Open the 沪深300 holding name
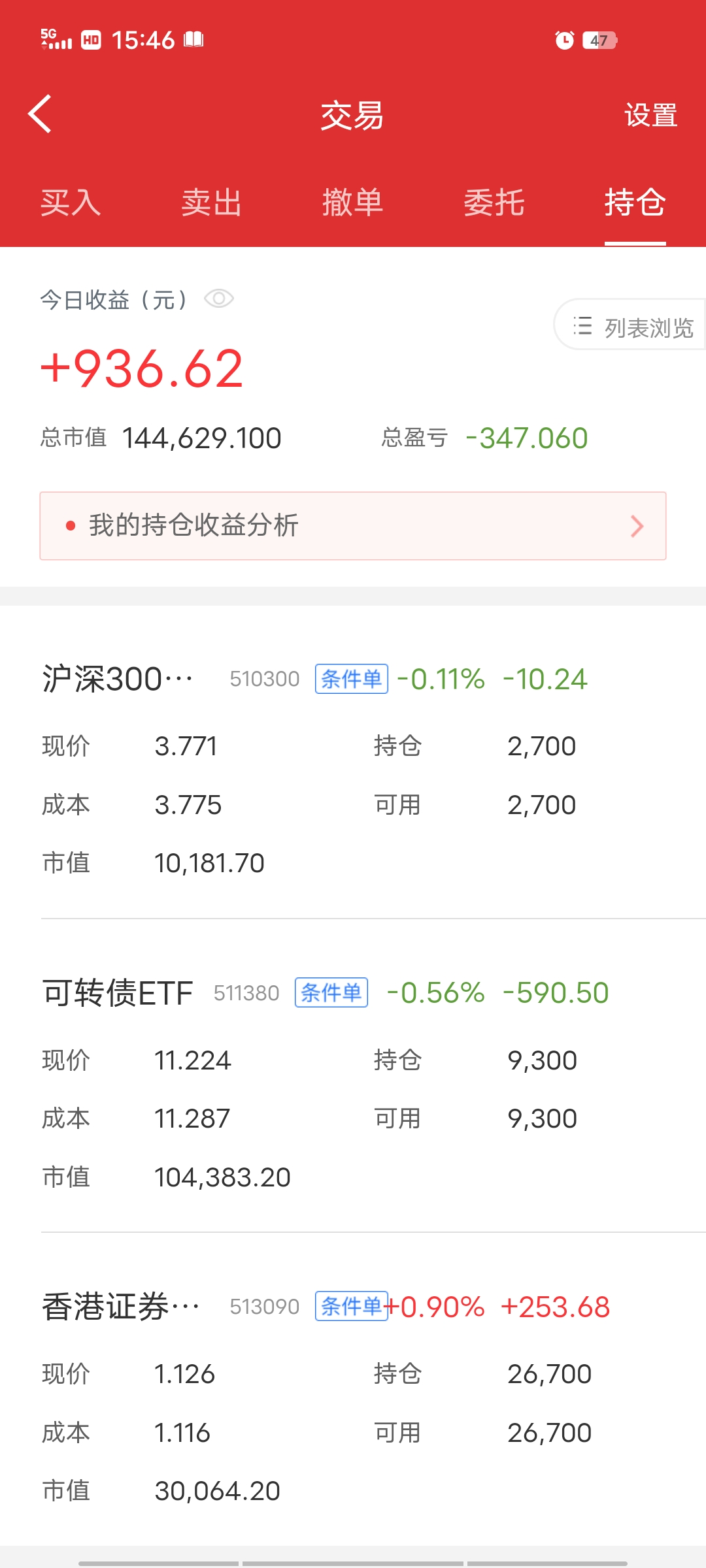This screenshot has height=1568, width=706. [x=118, y=679]
